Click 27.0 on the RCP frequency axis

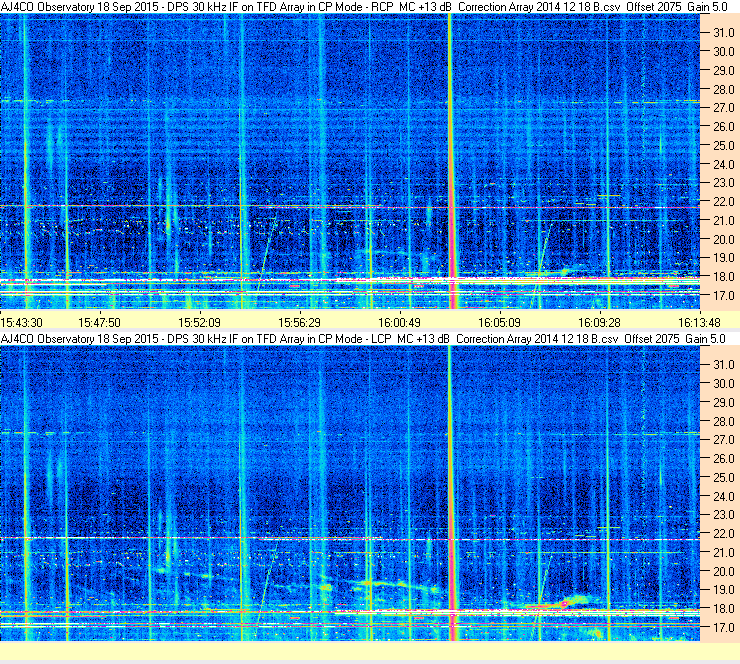(723, 108)
